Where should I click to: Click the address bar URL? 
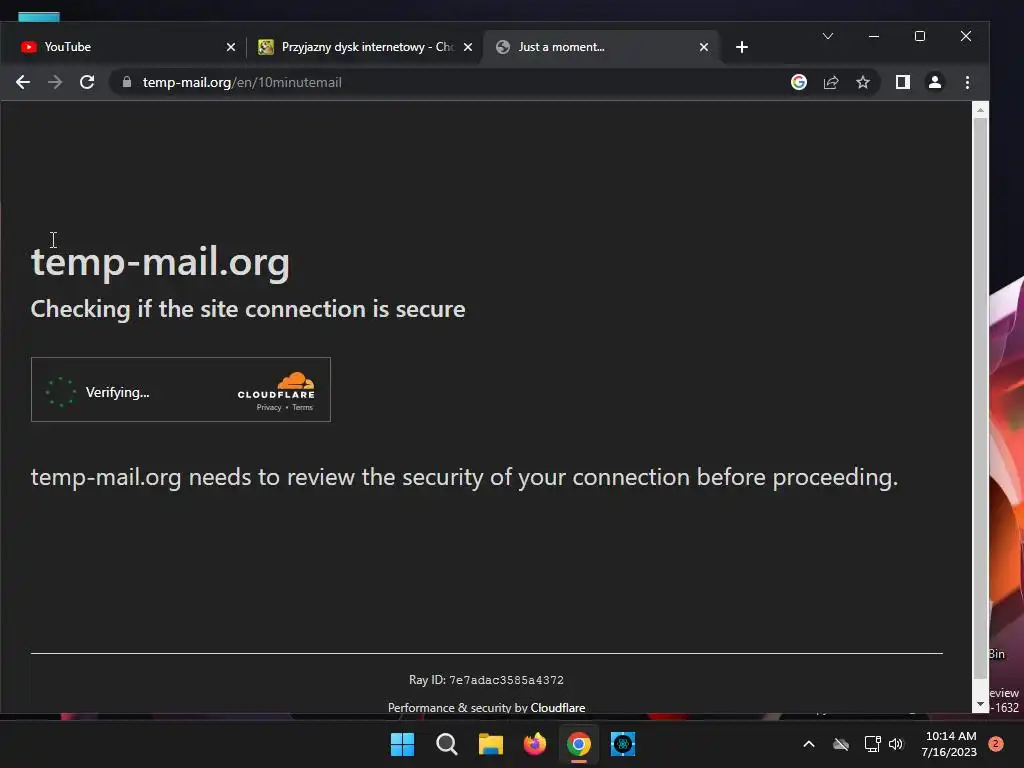click(242, 82)
